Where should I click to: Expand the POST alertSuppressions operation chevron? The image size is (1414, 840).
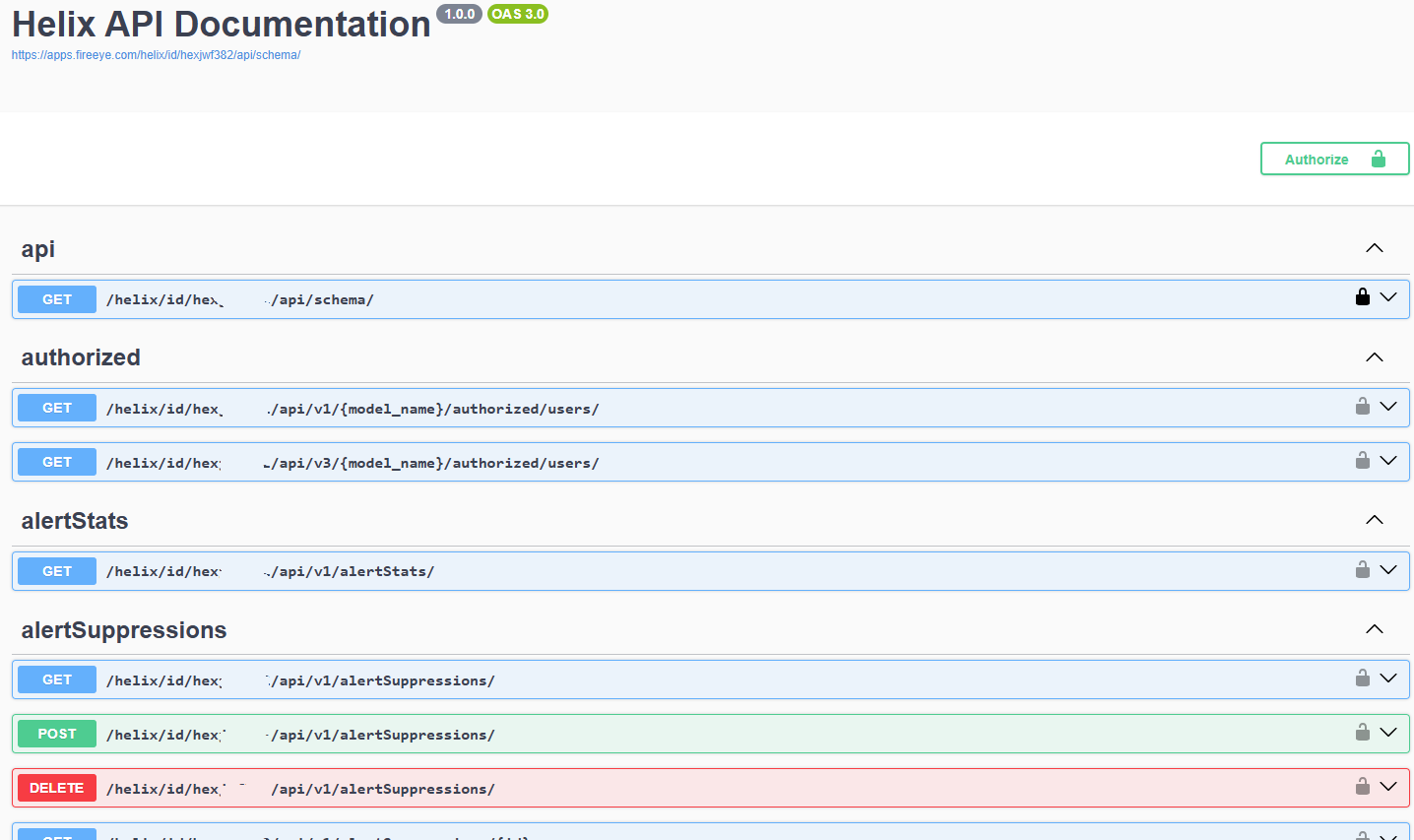click(1388, 733)
